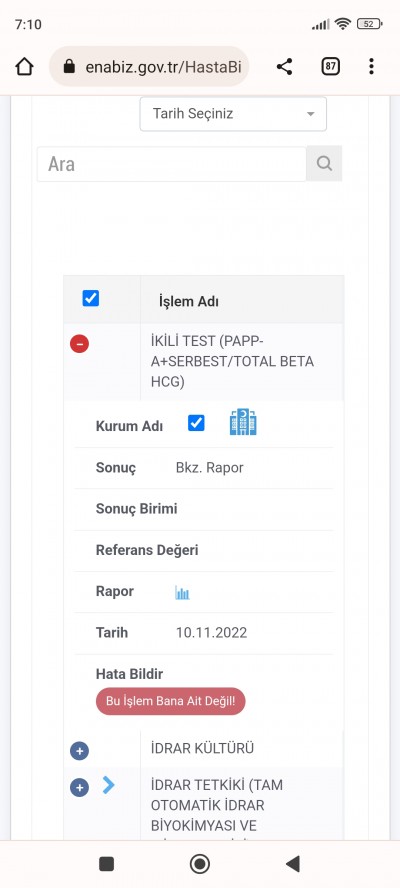The width and height of the screenshot is (400, 888).
Task: Uncheck the Kurum Adı checkbox
Action: (196, 423)
